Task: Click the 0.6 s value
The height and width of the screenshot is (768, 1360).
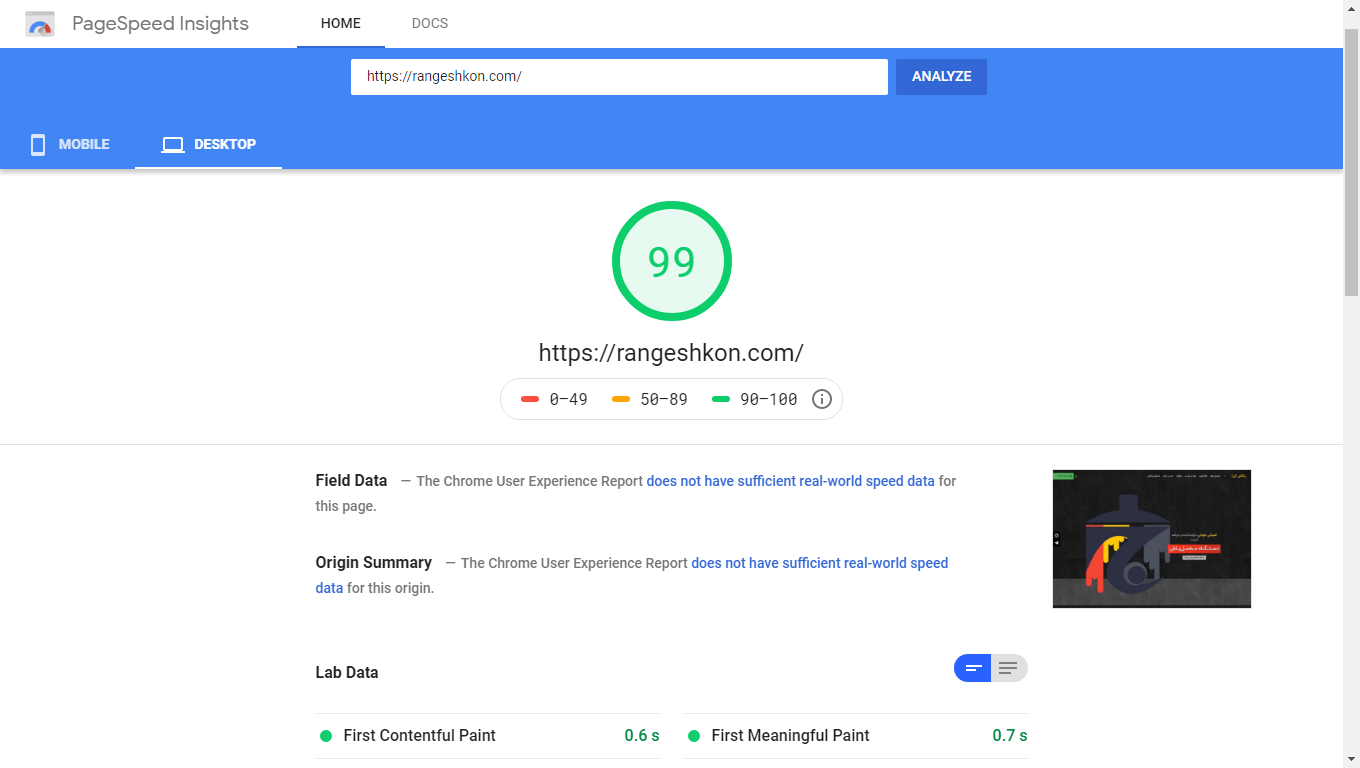Action: 642,735
